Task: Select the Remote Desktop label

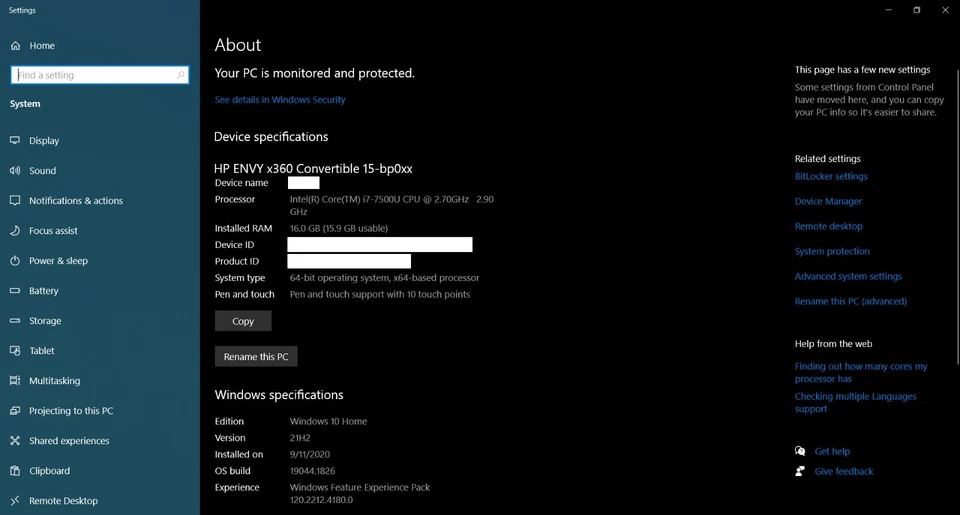Action: point(63,500)
